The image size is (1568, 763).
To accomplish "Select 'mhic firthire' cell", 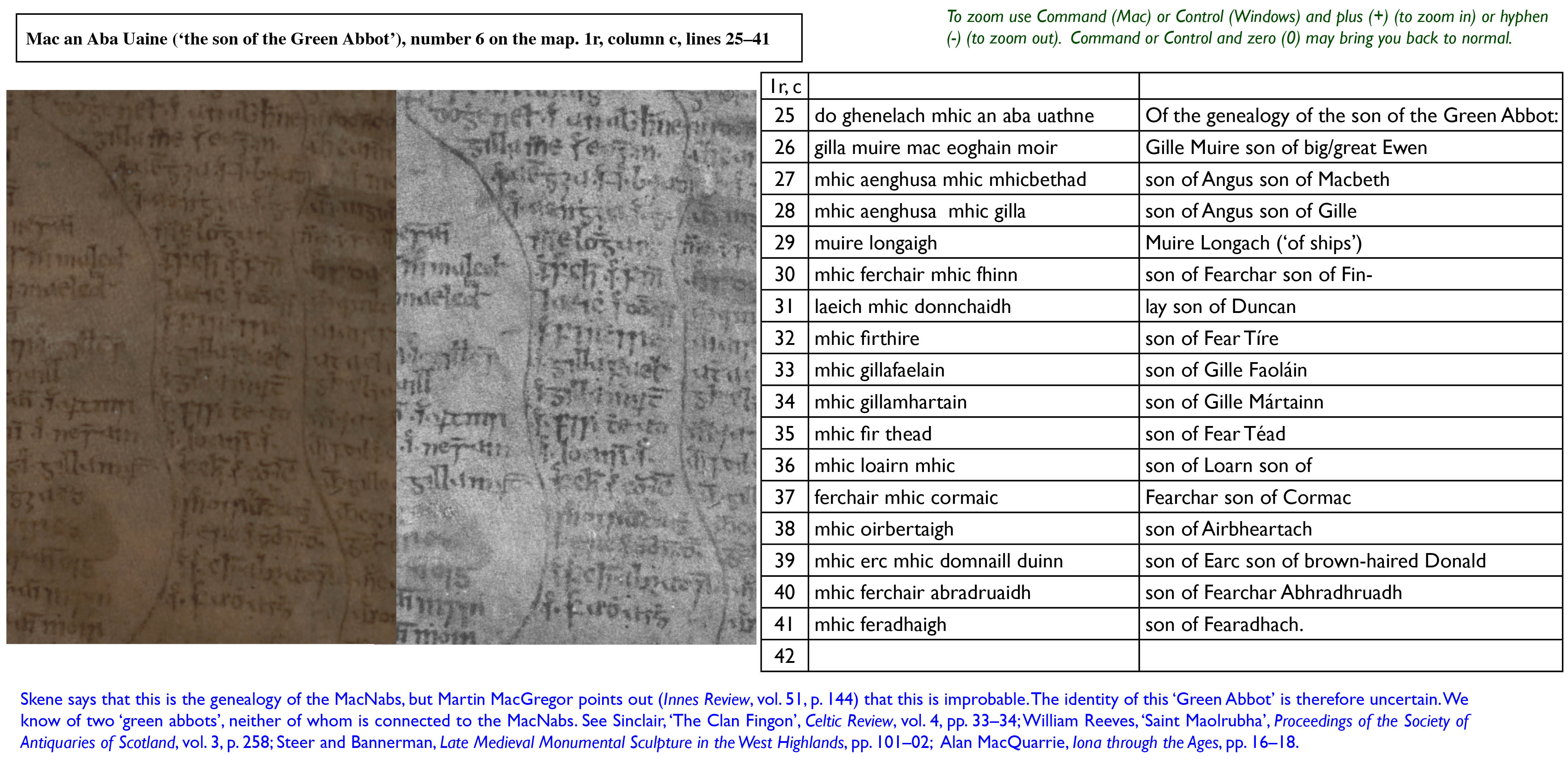I will tap(973, 337).
